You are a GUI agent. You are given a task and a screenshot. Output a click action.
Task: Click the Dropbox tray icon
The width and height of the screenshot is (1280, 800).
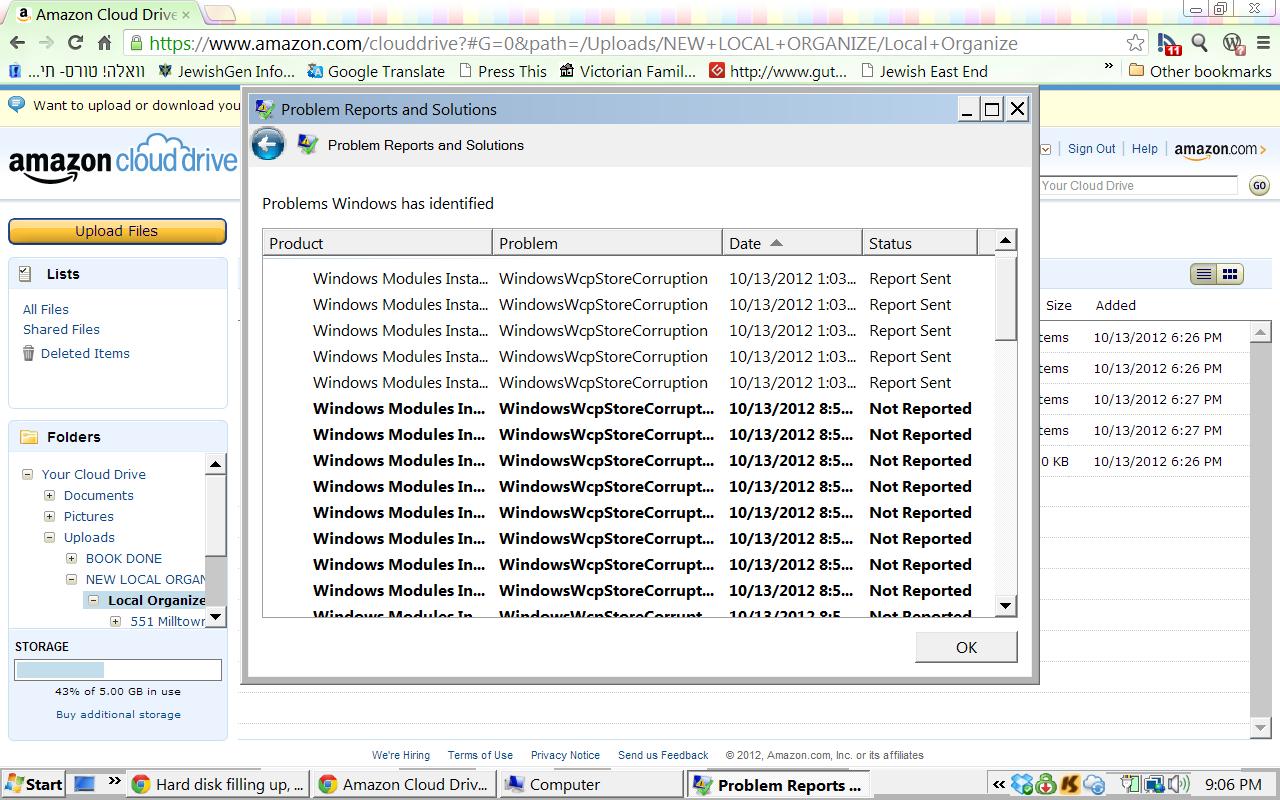click(x=1022, y=785)
